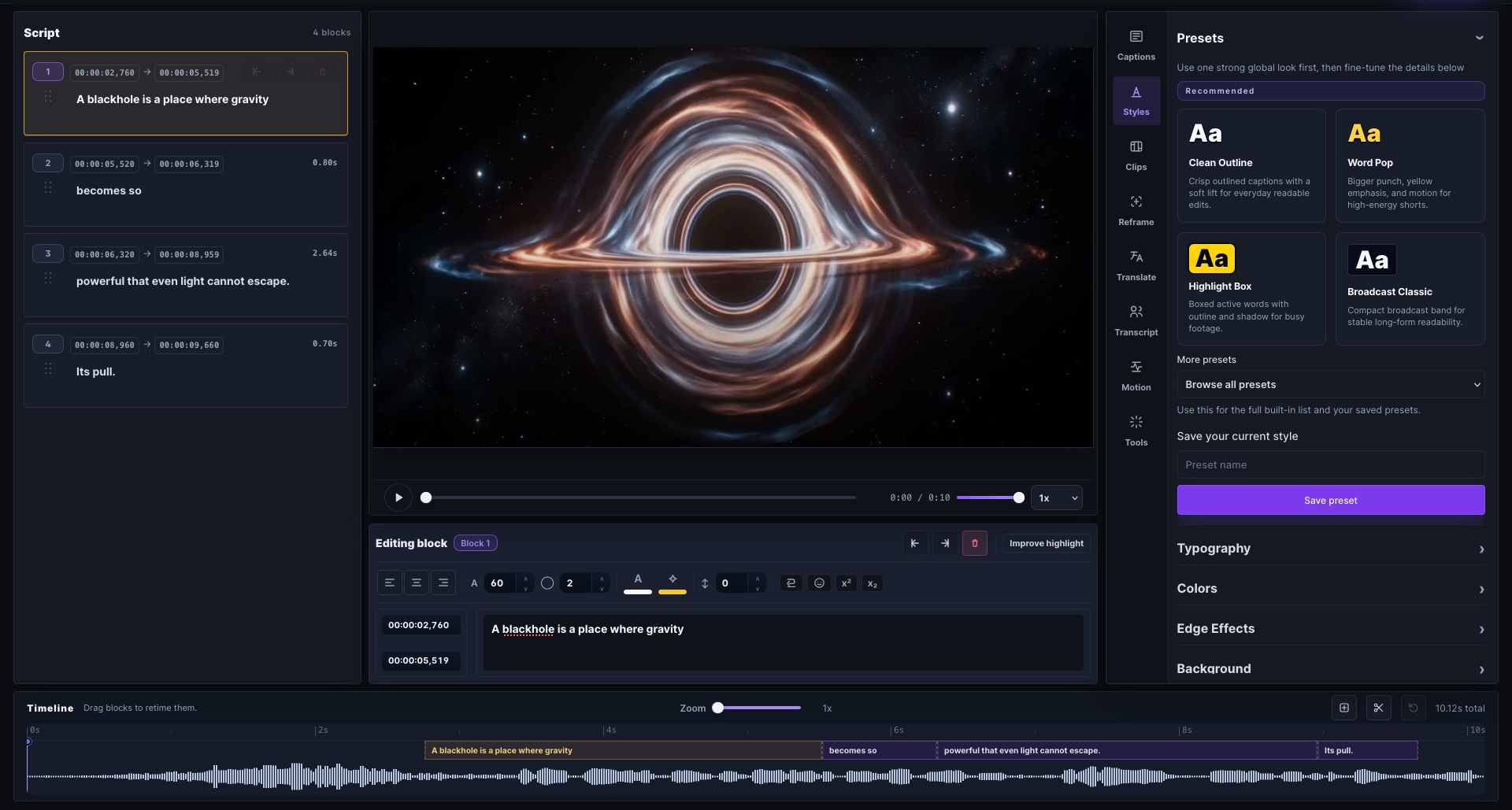This screenshot has height=810, width=1512.
Task: Edit start time 00:00:05,520 of block 2
Action: click(105, 164)
